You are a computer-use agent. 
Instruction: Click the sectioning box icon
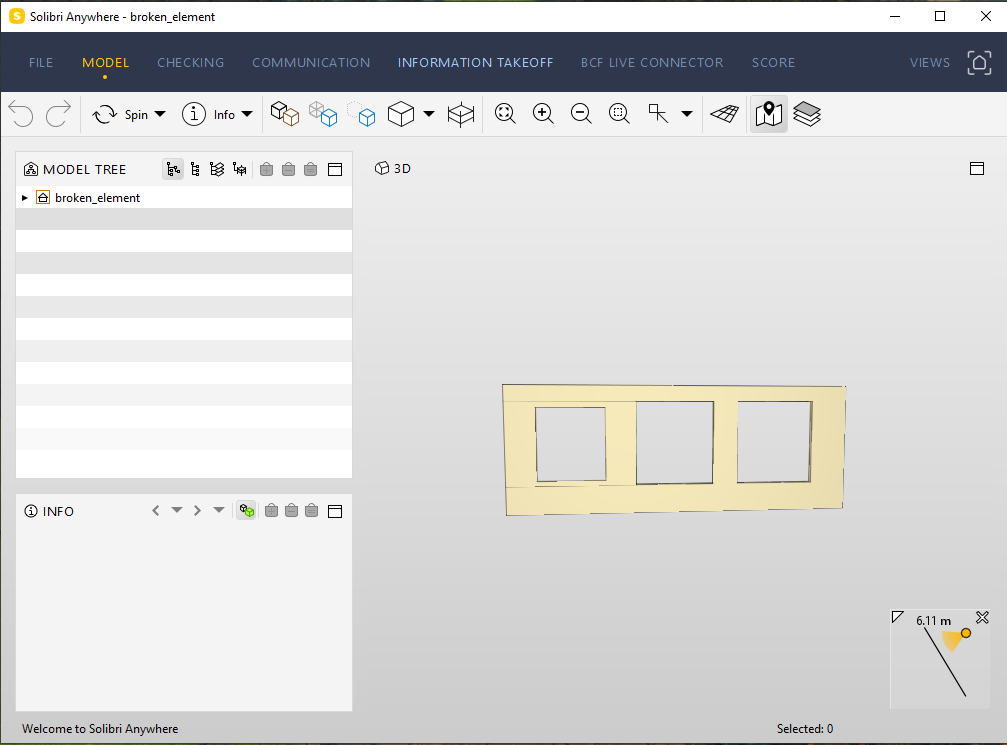[x=460, y=114]
